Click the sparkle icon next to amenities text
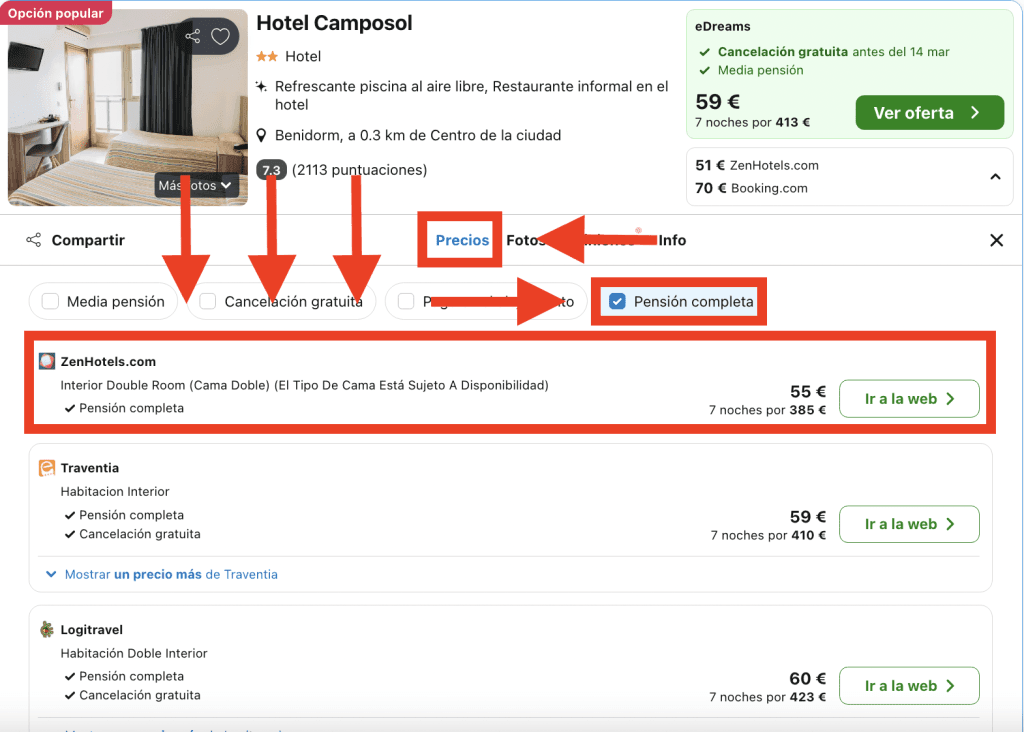The height and width of the screenshot is (732, 1024). coord(262,86)
